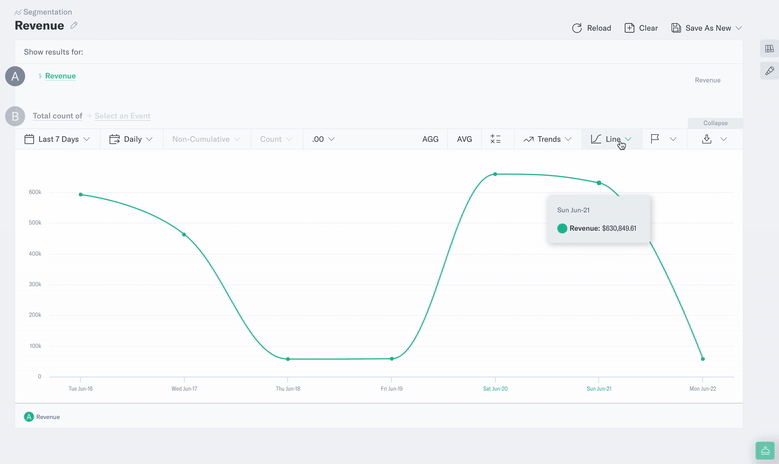This screenshot has width=779, height=464.
Task: Toggle the AGG aggregate option
Action: [430, 139]
